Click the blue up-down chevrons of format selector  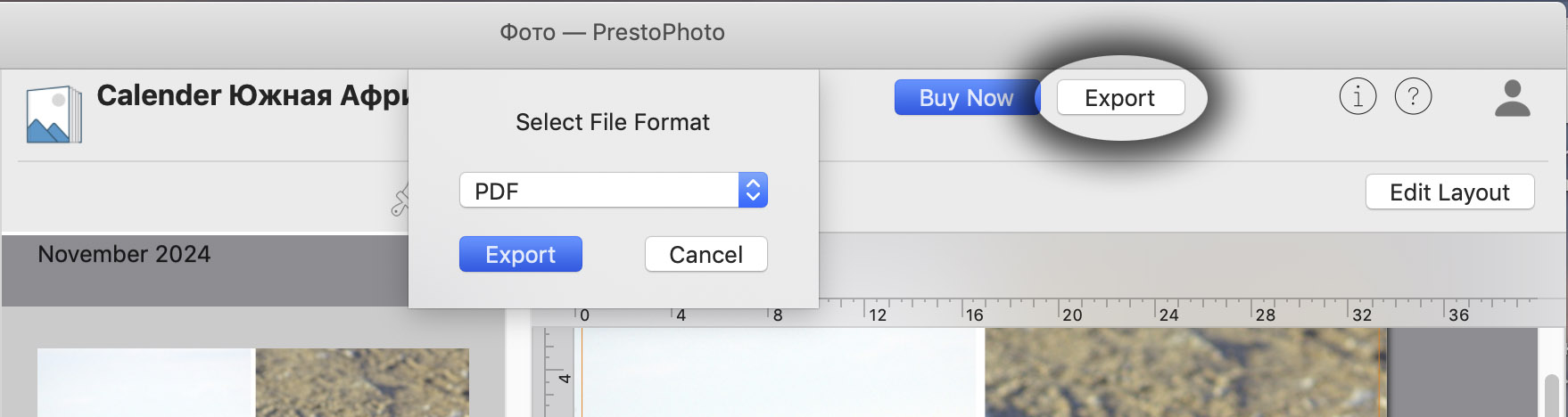[x=753, y=191]
